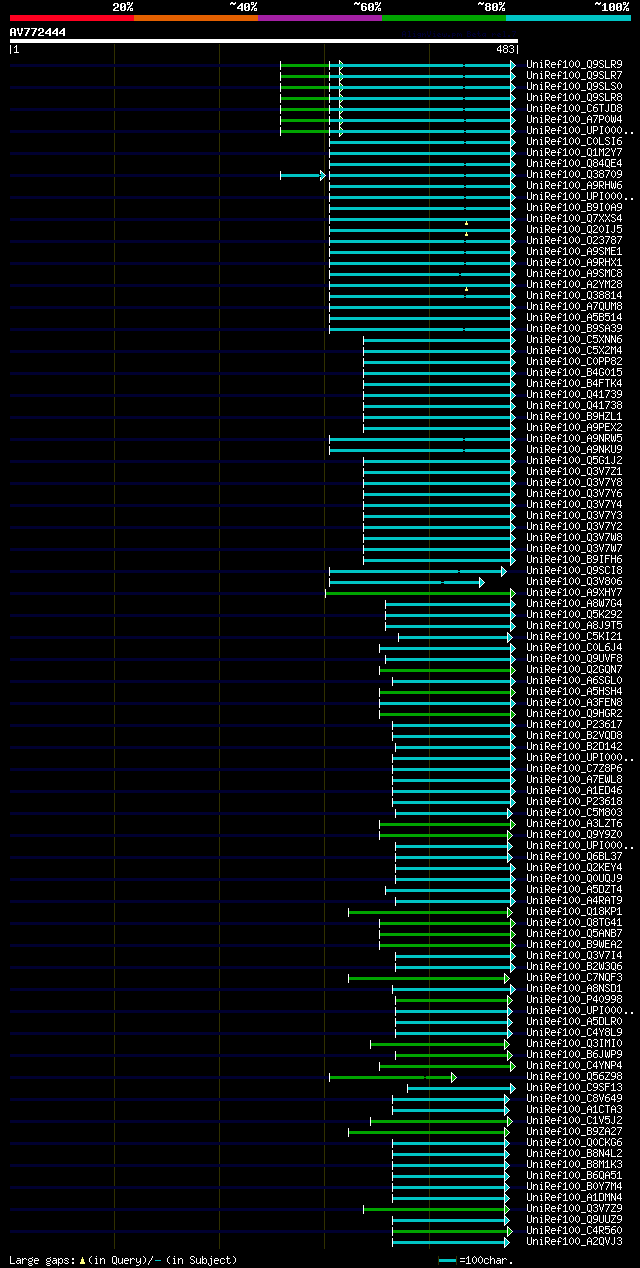Select the UniRef100_Q38814 label
The width and height of the screenshot is (640, 1268).
click(x=574, y=296)
